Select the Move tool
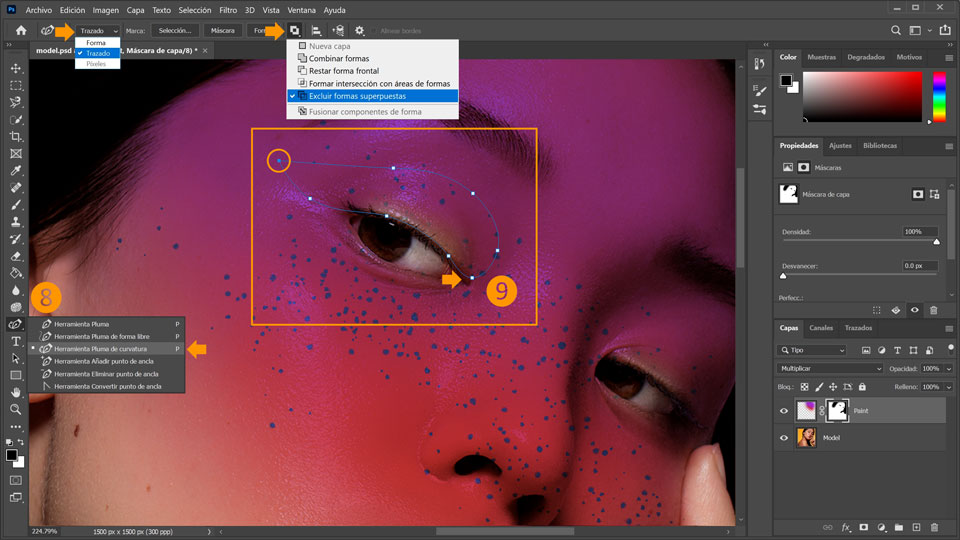This screenshot has width=960, height=540. point(16,69)
